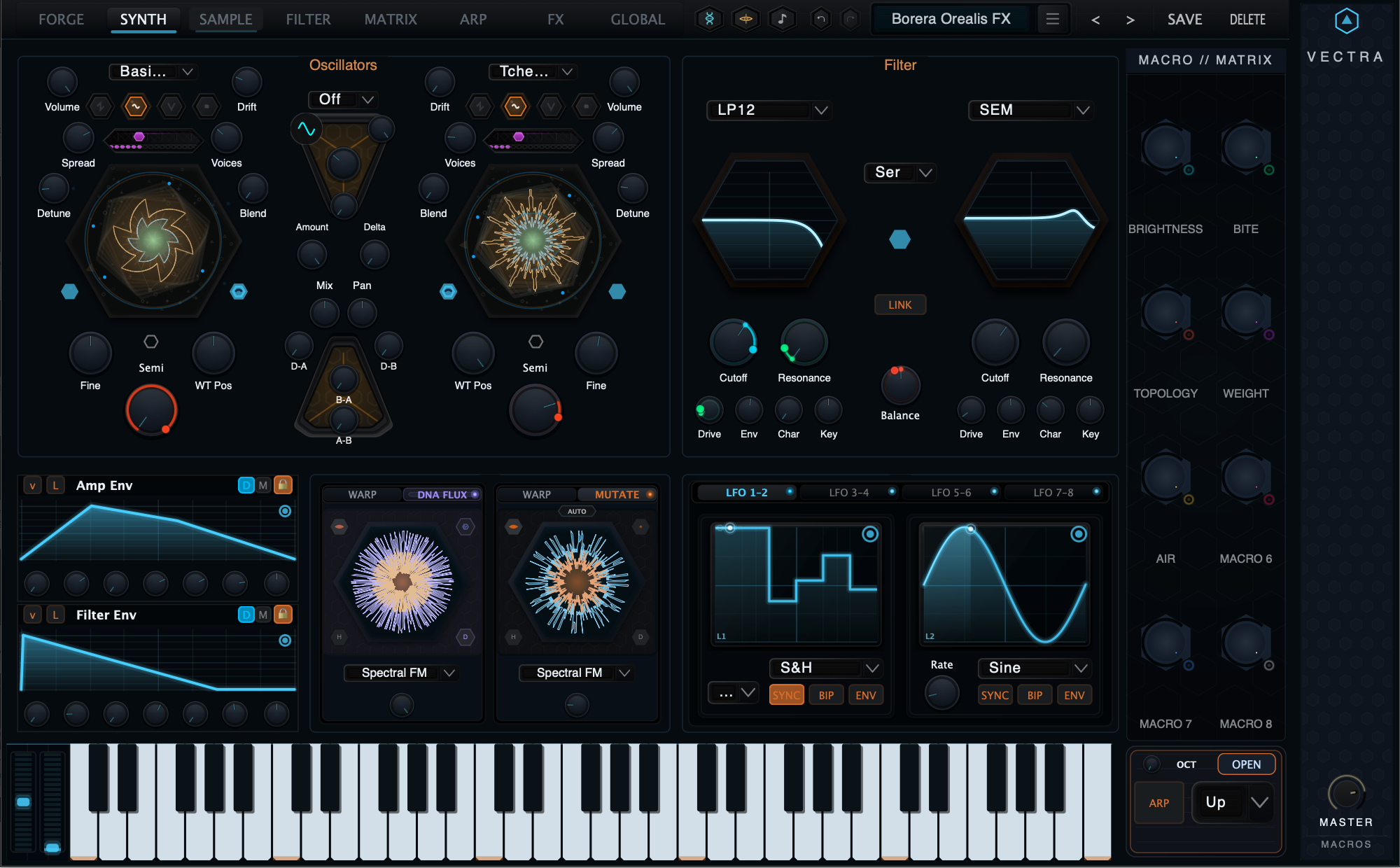Toggle BIP mode for the Sine LFO
Screen dimensions: 1400x868
tap(1035, 695)
